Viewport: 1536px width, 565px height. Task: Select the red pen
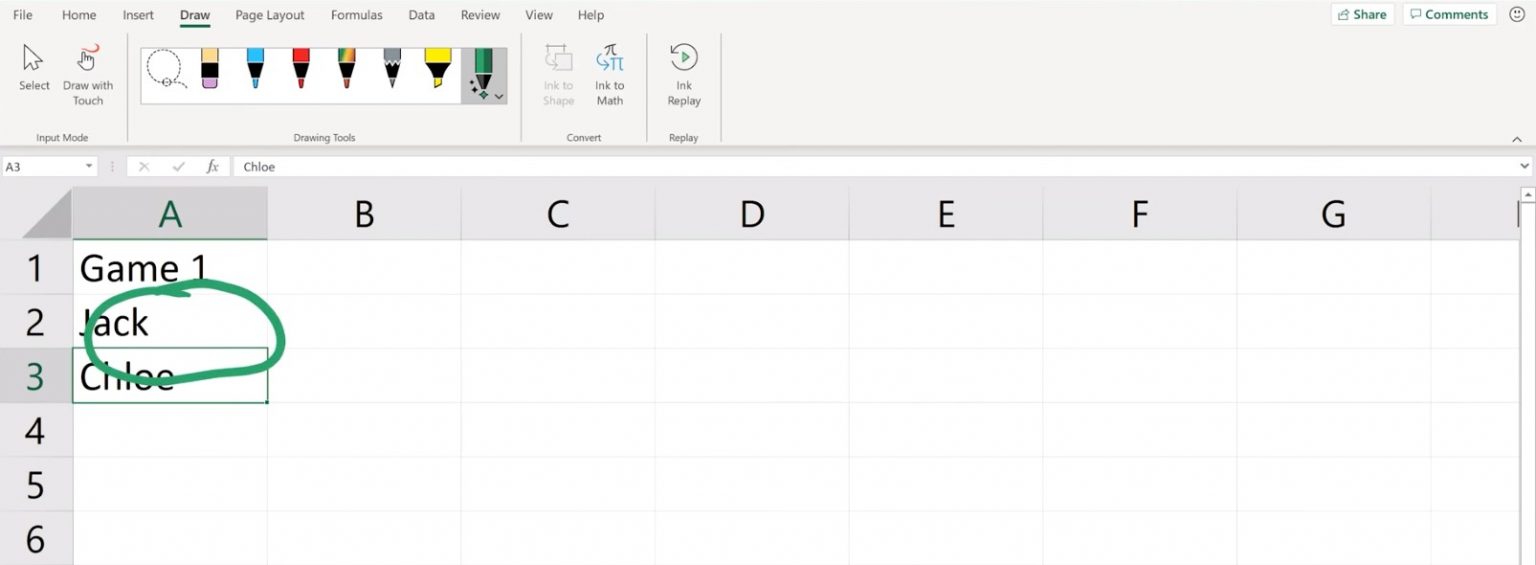[301, 70]
